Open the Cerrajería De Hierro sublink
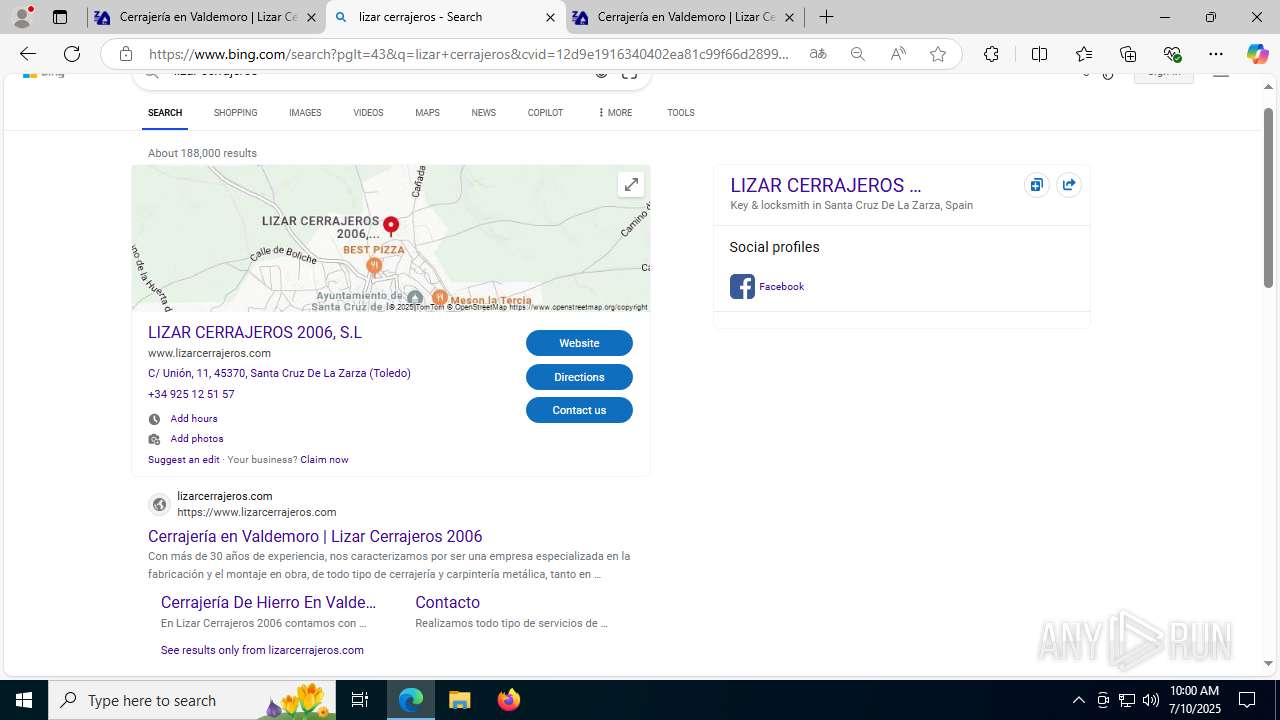Screen dimensions: 1280x720 (x=269, y=602)
